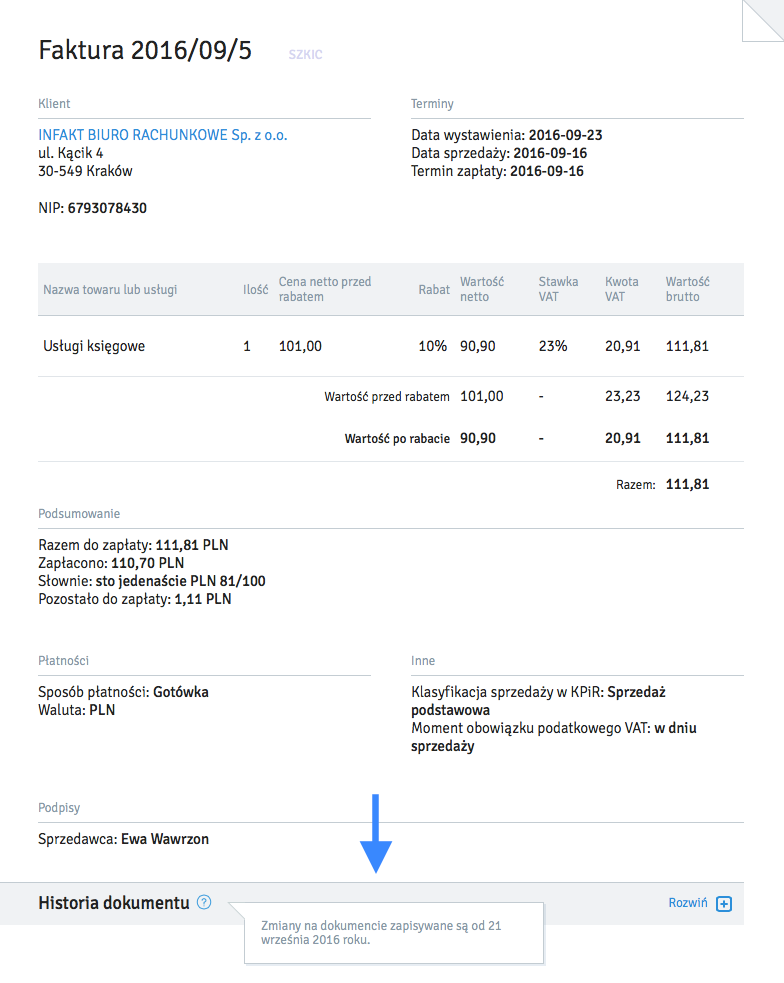Click the Sprzedawca name Ewa Wawrzon
This screenshot has height=983, width=784.
[x=165, y=839]
